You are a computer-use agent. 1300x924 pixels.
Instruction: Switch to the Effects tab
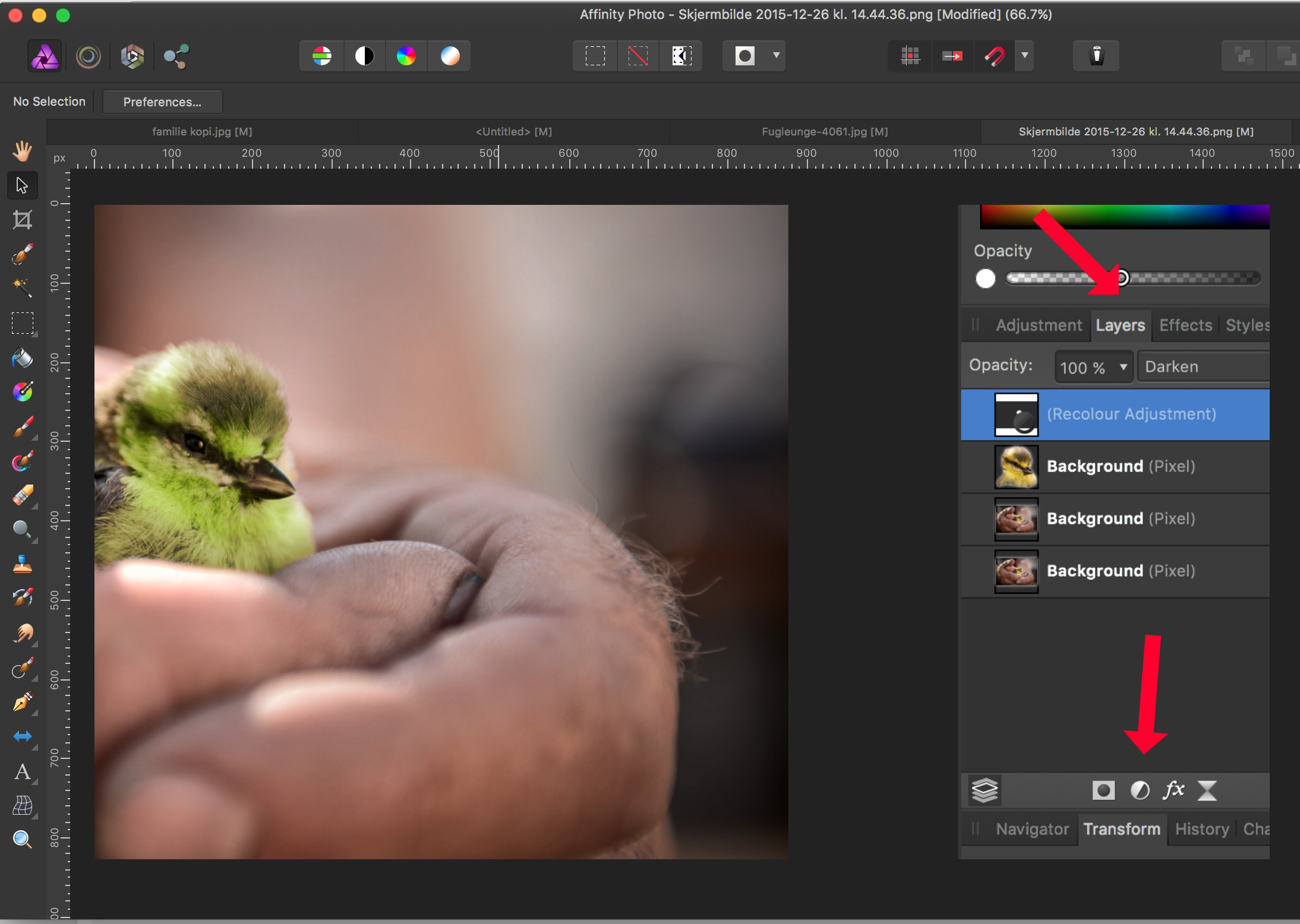coord(1184,325)
